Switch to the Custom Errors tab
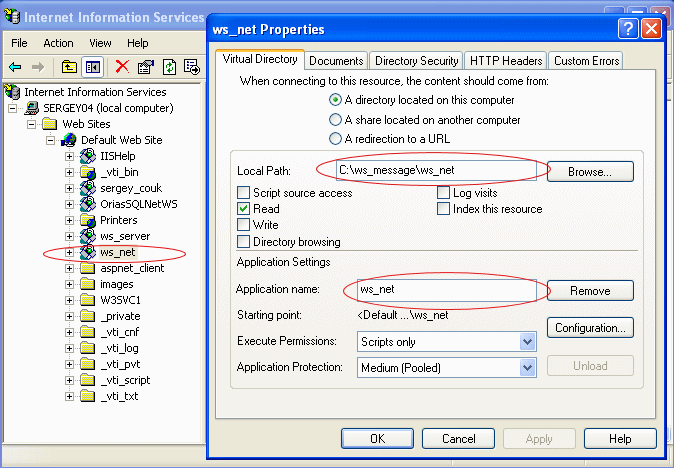This screenshot has width=674, height=468. point(586,61)
